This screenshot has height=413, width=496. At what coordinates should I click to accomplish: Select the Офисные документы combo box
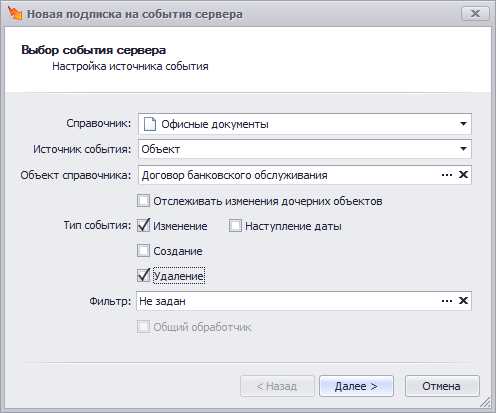305,124
